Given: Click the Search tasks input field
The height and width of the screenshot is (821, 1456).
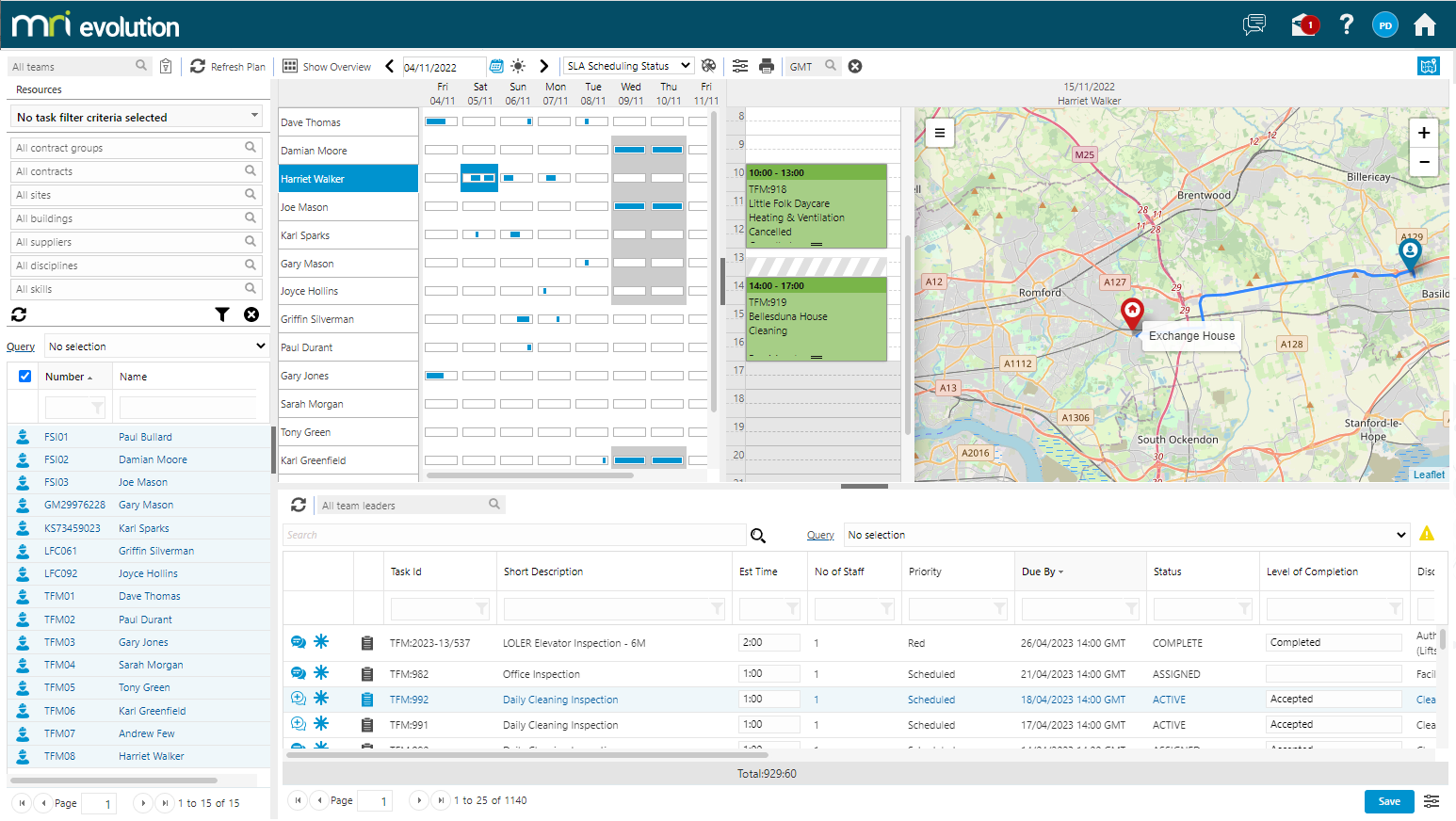Looking at the screenshot, I should pos(514,534).
